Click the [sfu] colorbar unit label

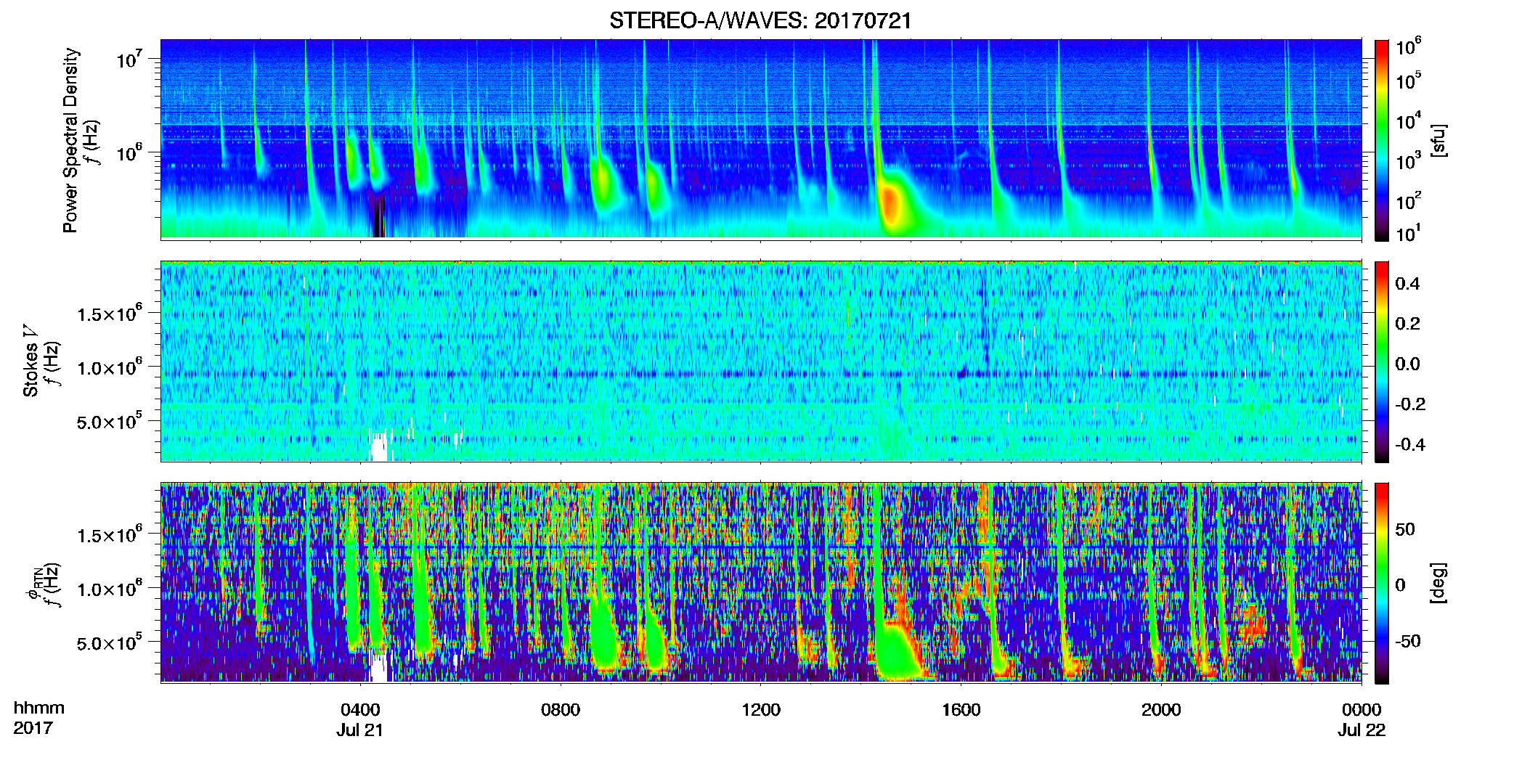tap(1438, 140)
